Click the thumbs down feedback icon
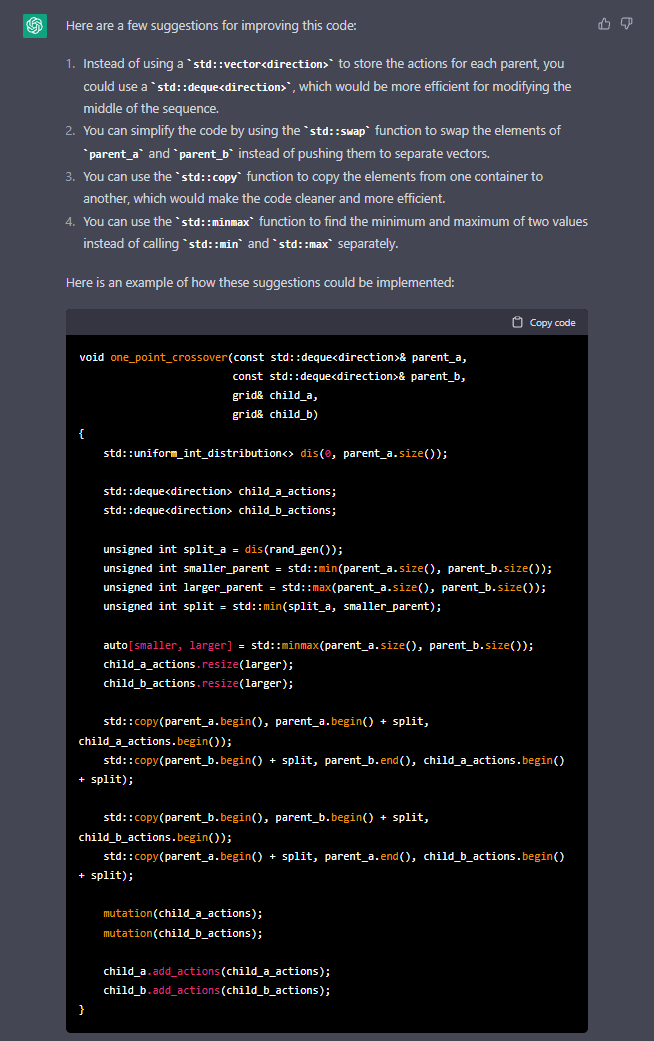The image size is (654, 1041). point(626,24)
